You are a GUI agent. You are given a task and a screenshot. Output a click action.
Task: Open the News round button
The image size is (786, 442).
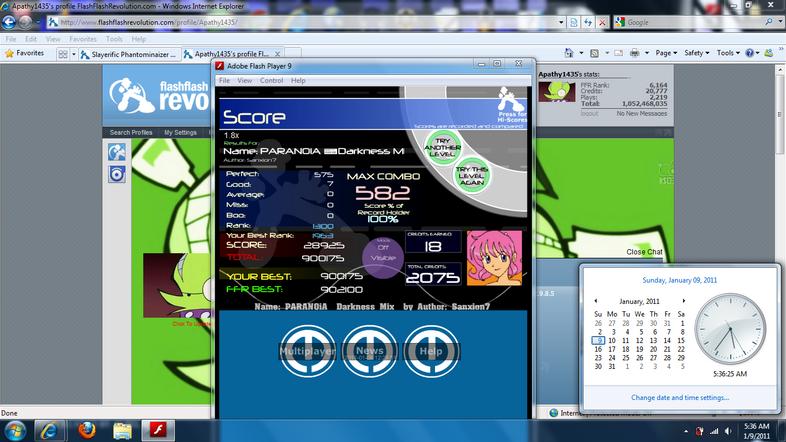coord(369,351)
